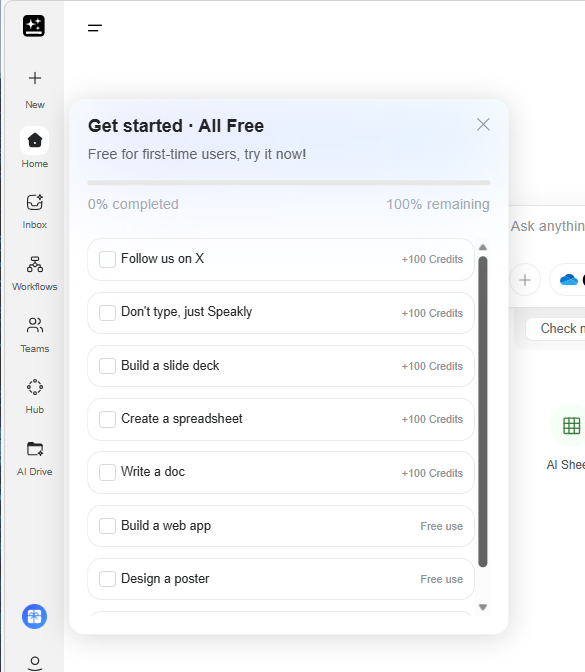Click Free use on Design a poster
Screen dimensions: 585x672
point(441,579)
